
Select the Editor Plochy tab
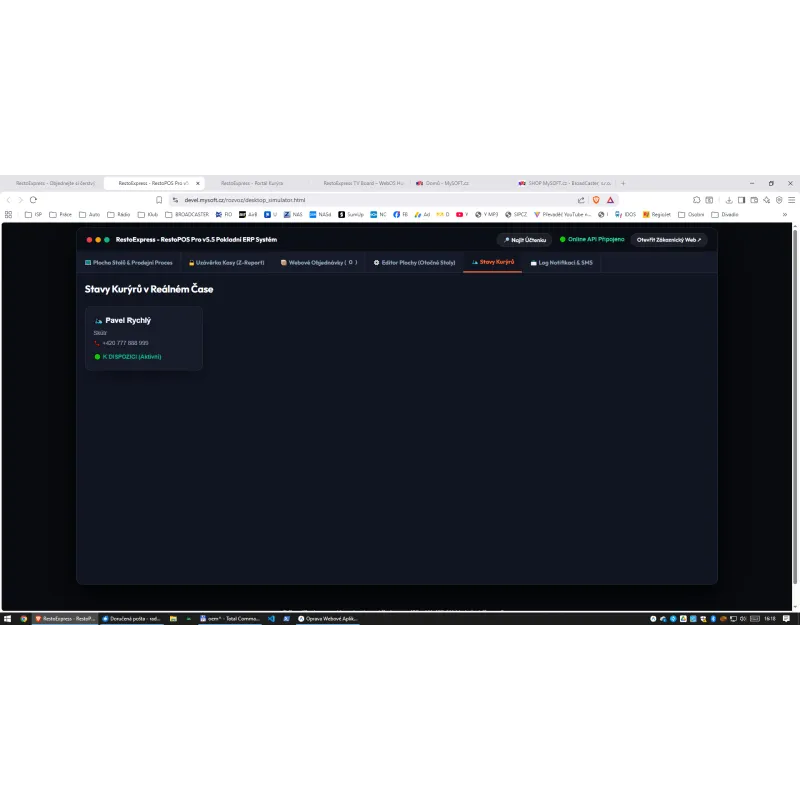pos(414,263)
